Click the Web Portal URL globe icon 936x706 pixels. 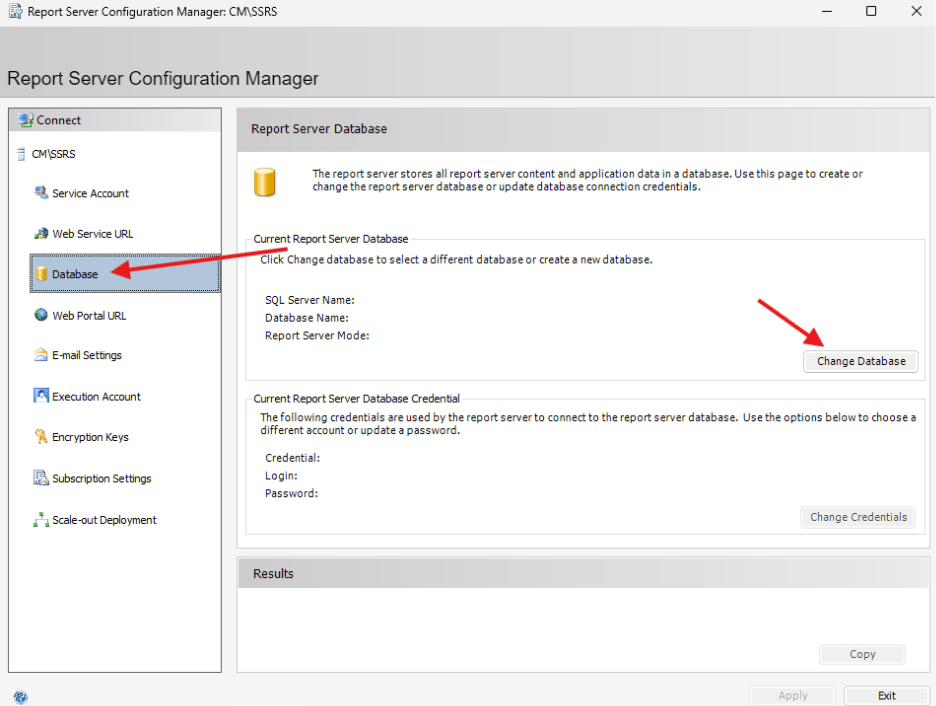[x=41, y=315]
